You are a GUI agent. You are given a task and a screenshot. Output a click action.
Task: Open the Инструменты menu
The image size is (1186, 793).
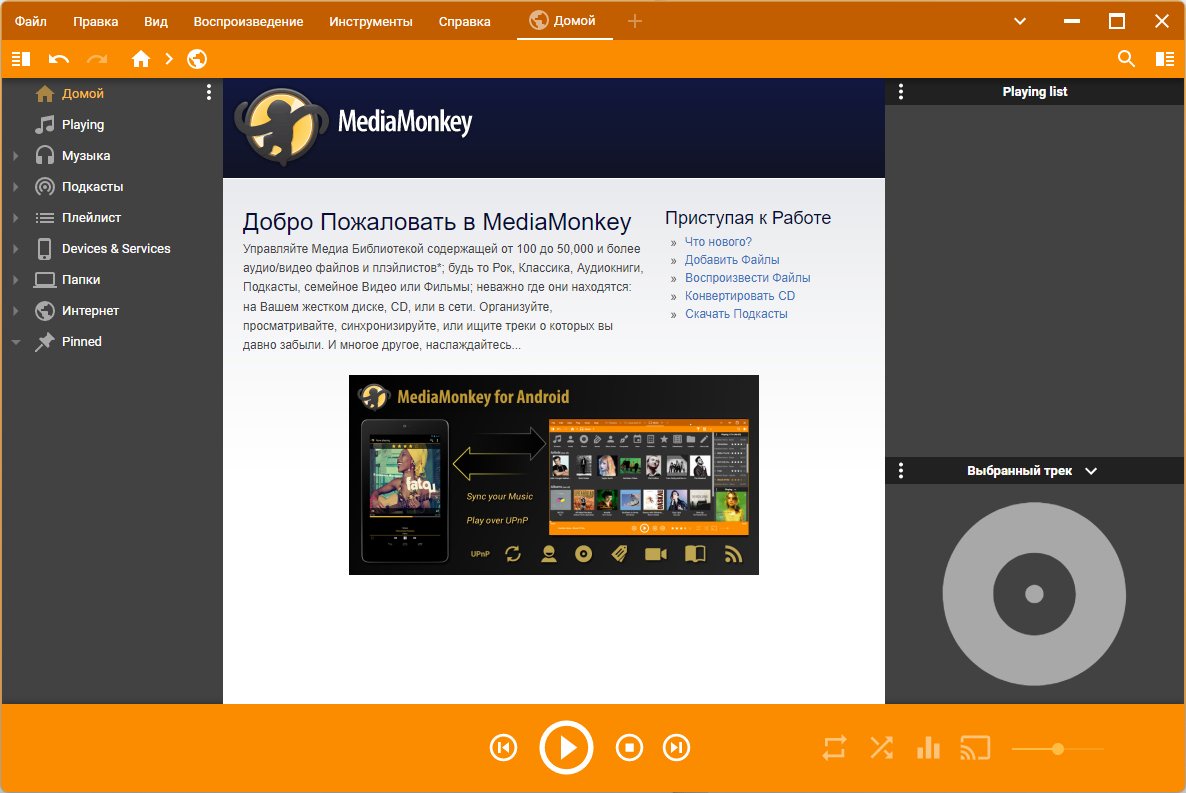[371, 21]
